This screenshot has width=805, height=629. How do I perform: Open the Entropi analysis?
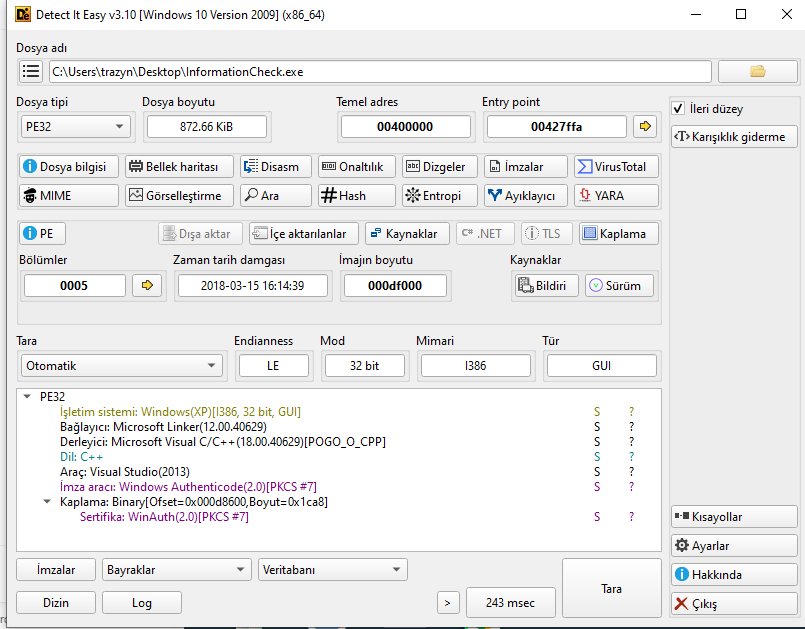point(440,196)
